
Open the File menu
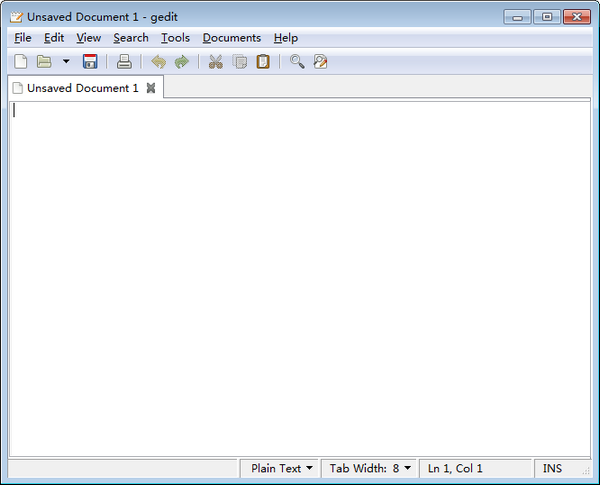point(23,38)
